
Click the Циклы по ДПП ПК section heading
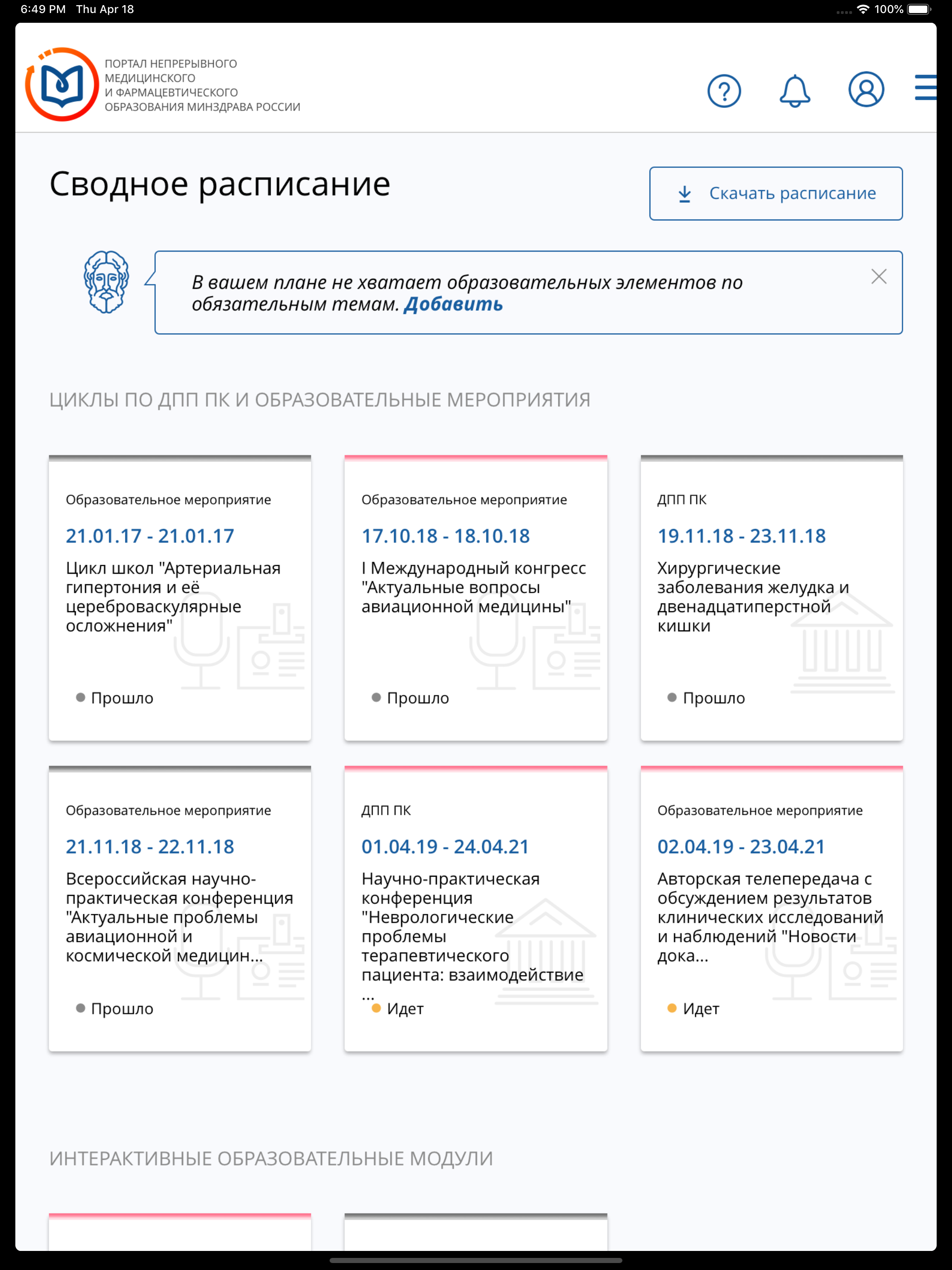(x=320, y=400)
